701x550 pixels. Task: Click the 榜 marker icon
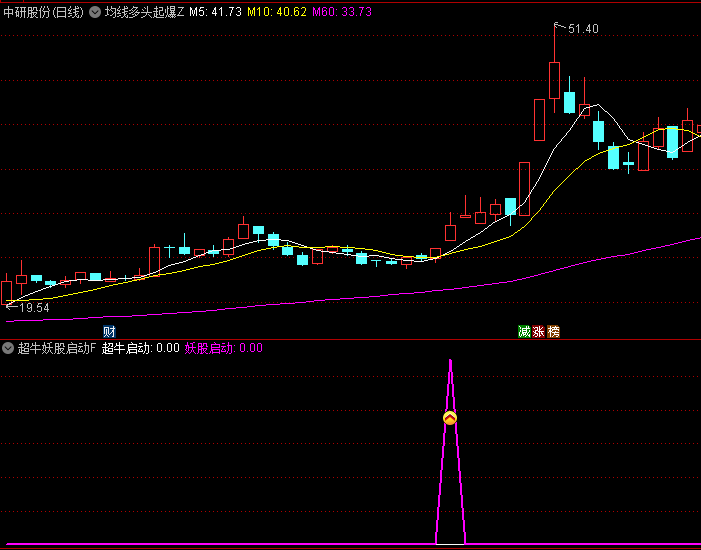(553, 331)
